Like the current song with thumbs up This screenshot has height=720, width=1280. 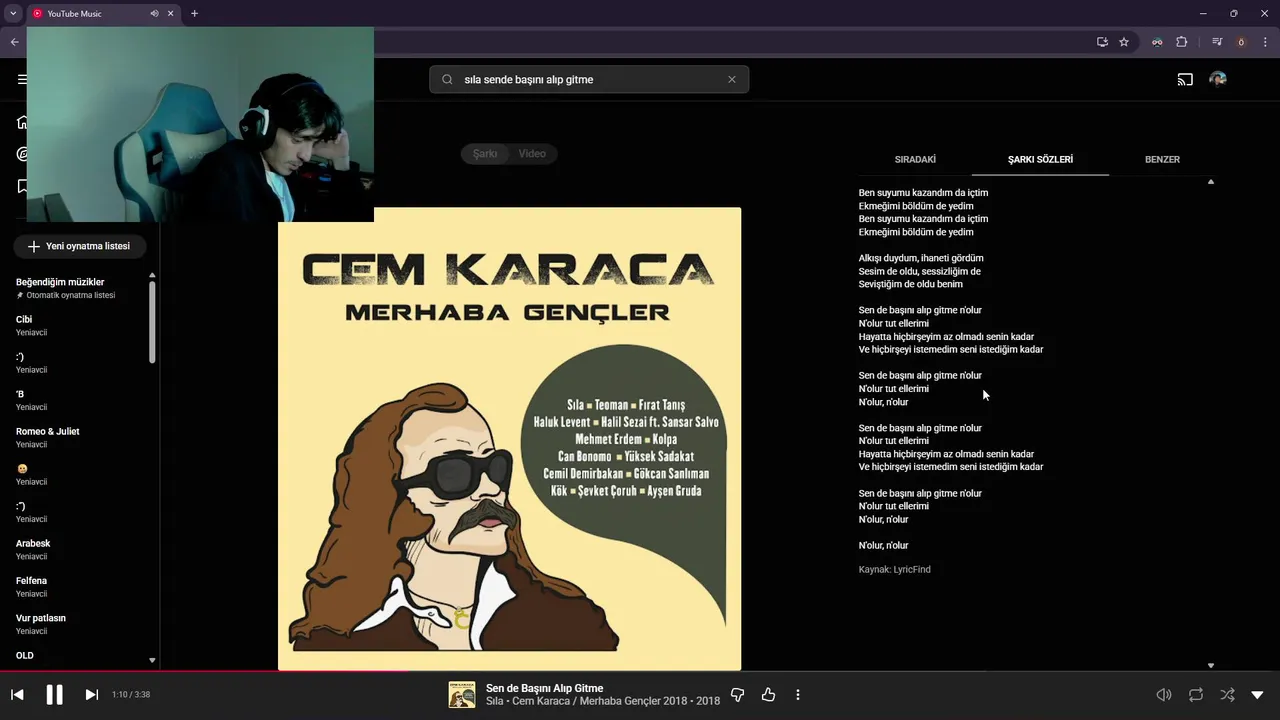[768, 694]
